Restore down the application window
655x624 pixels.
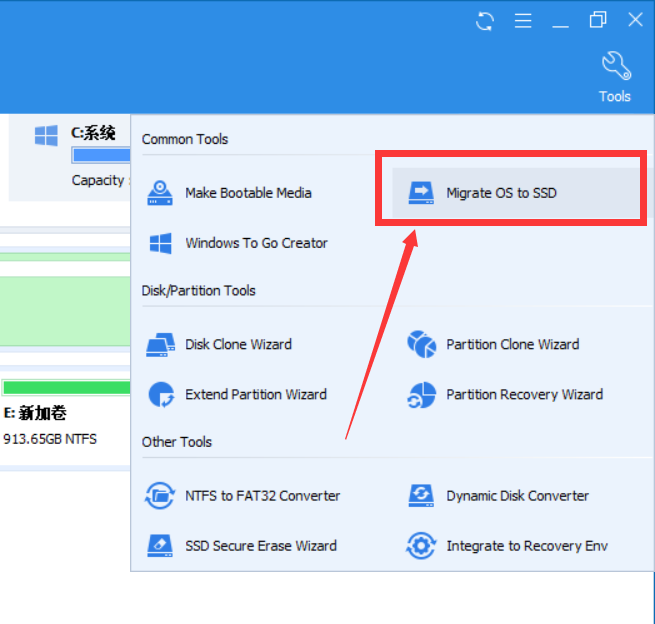pos(598,20)
